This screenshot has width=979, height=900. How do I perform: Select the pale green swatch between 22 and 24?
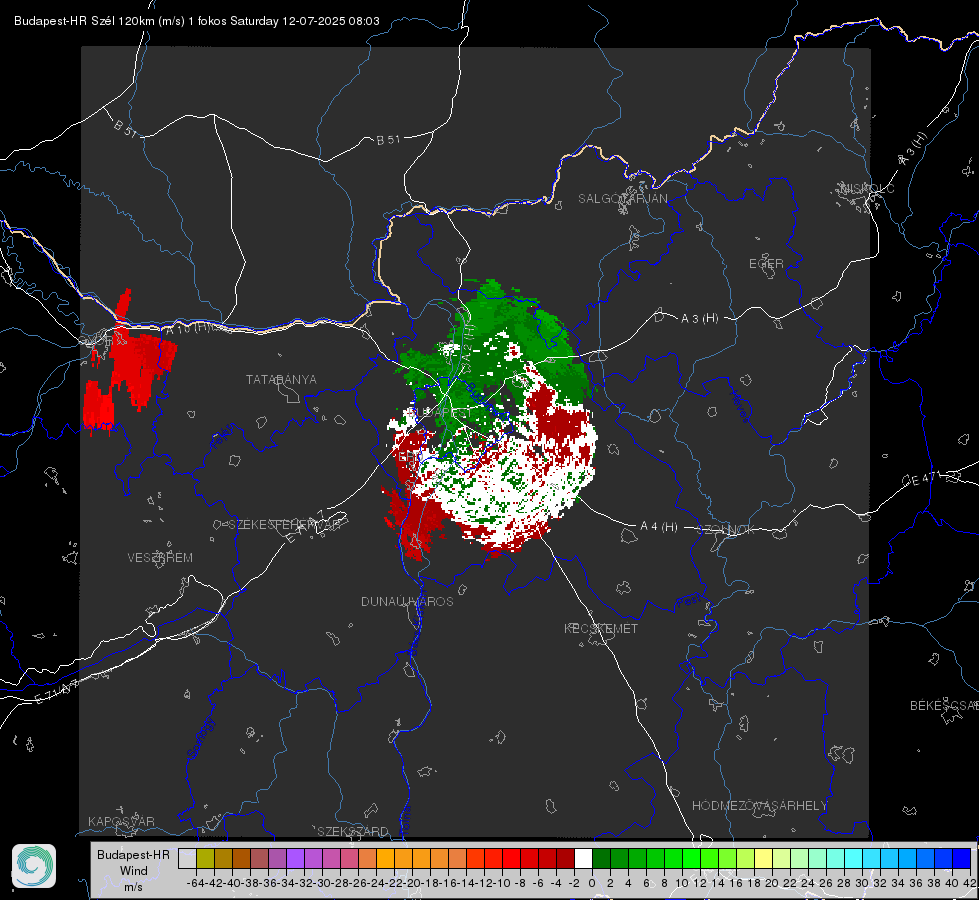tap(799, 858)
